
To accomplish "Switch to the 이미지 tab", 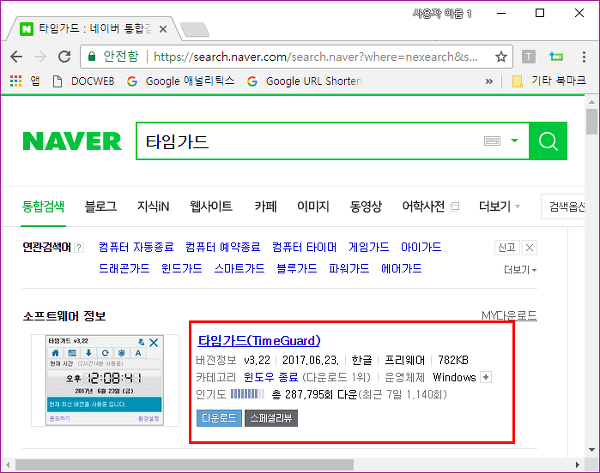I will point(313,207).
